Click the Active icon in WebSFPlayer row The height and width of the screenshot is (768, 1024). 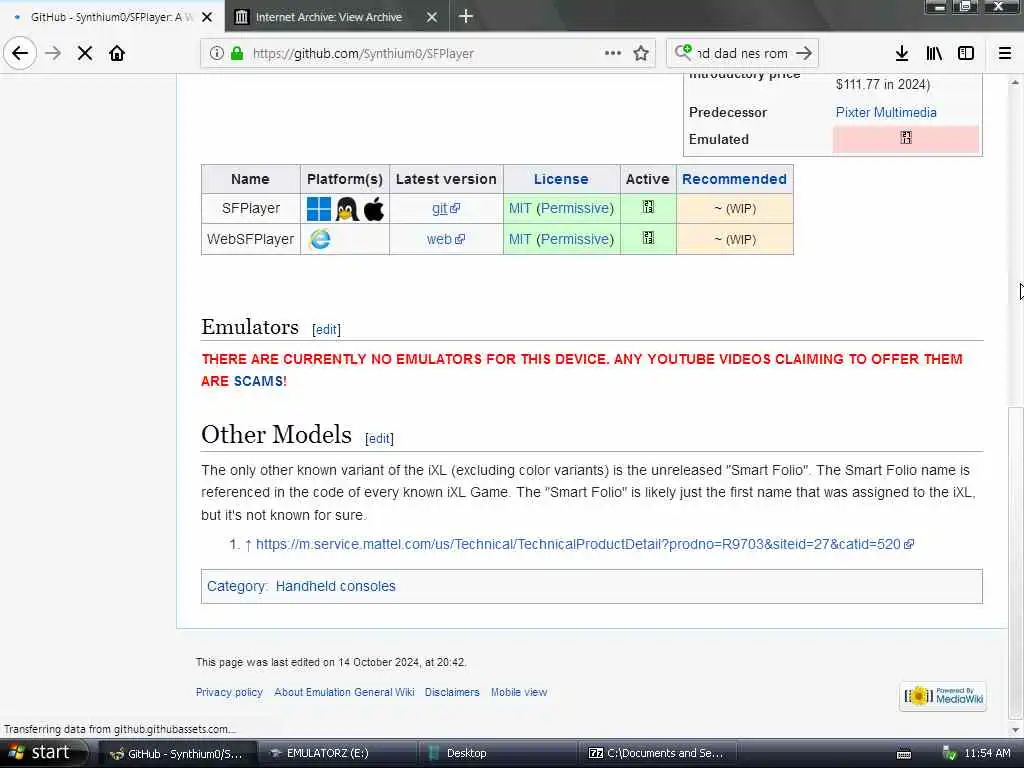click(648, 238)
